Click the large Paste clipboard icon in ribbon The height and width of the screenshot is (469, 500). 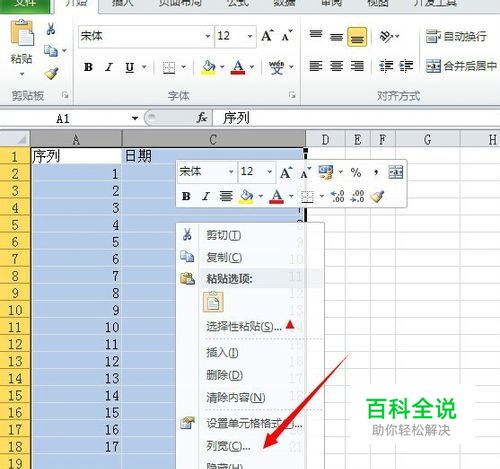pos(22,33)
